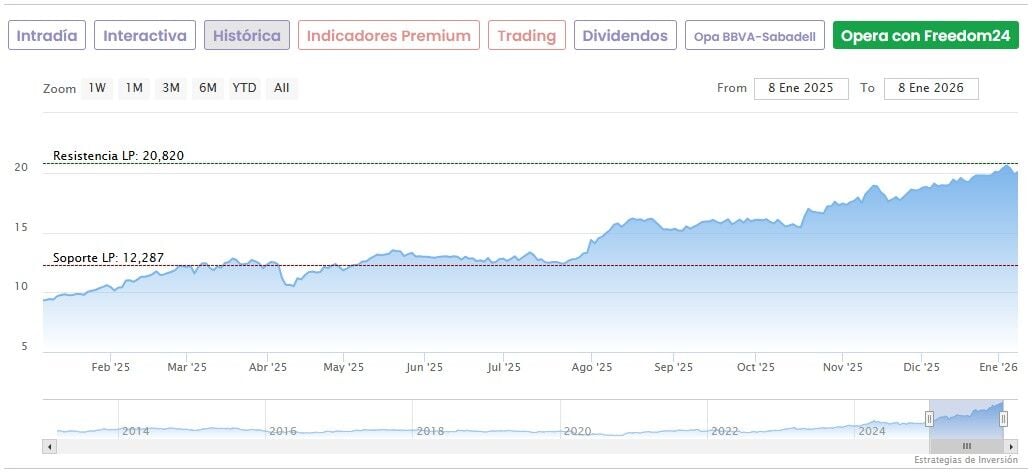Select the 1W zoom range
Viewport: 1033px width, 472px height.
(x=97, y=88)
